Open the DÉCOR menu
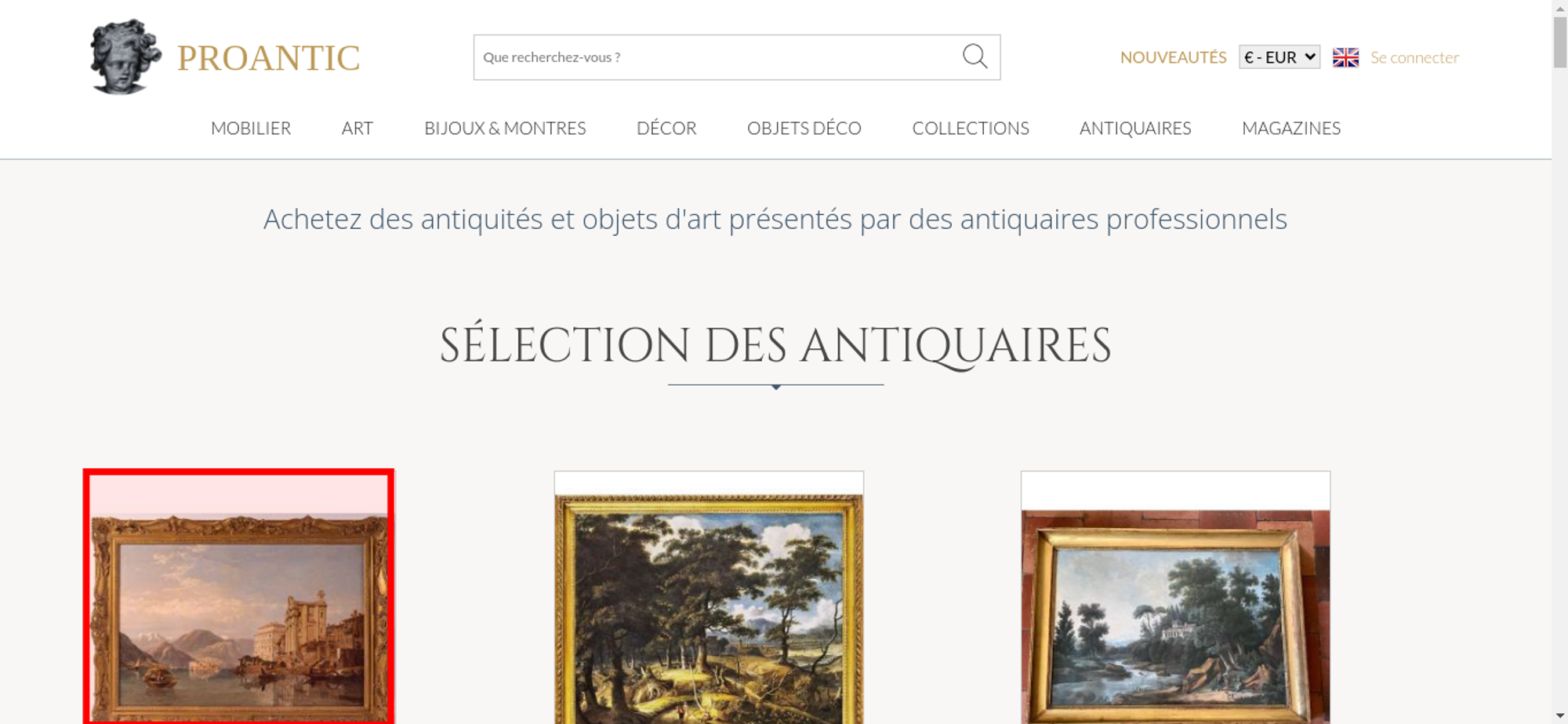This screenshot has height=724, width=1568. pos(666,128)
